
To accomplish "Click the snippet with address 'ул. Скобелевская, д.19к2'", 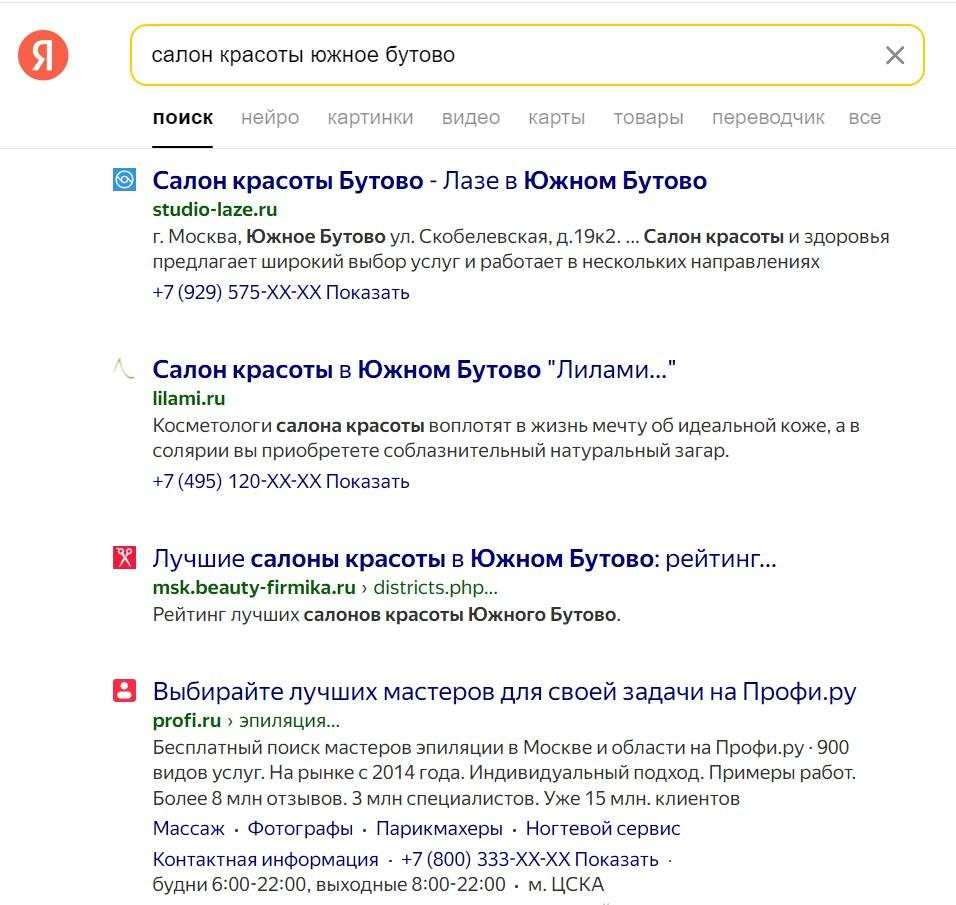I will [521, 249].
